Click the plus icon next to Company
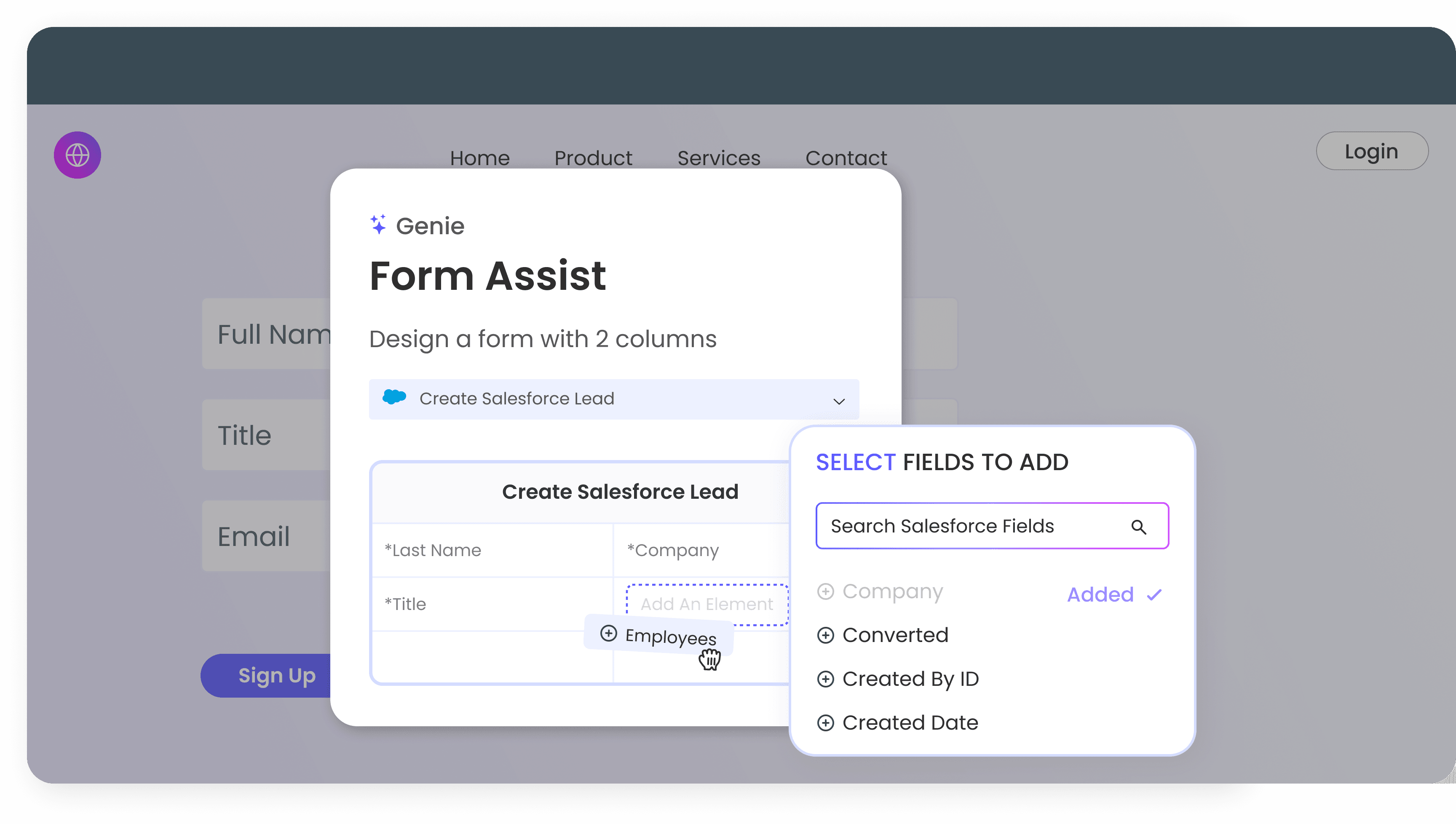The image size is (1456, 824). [x=826, y=591]
